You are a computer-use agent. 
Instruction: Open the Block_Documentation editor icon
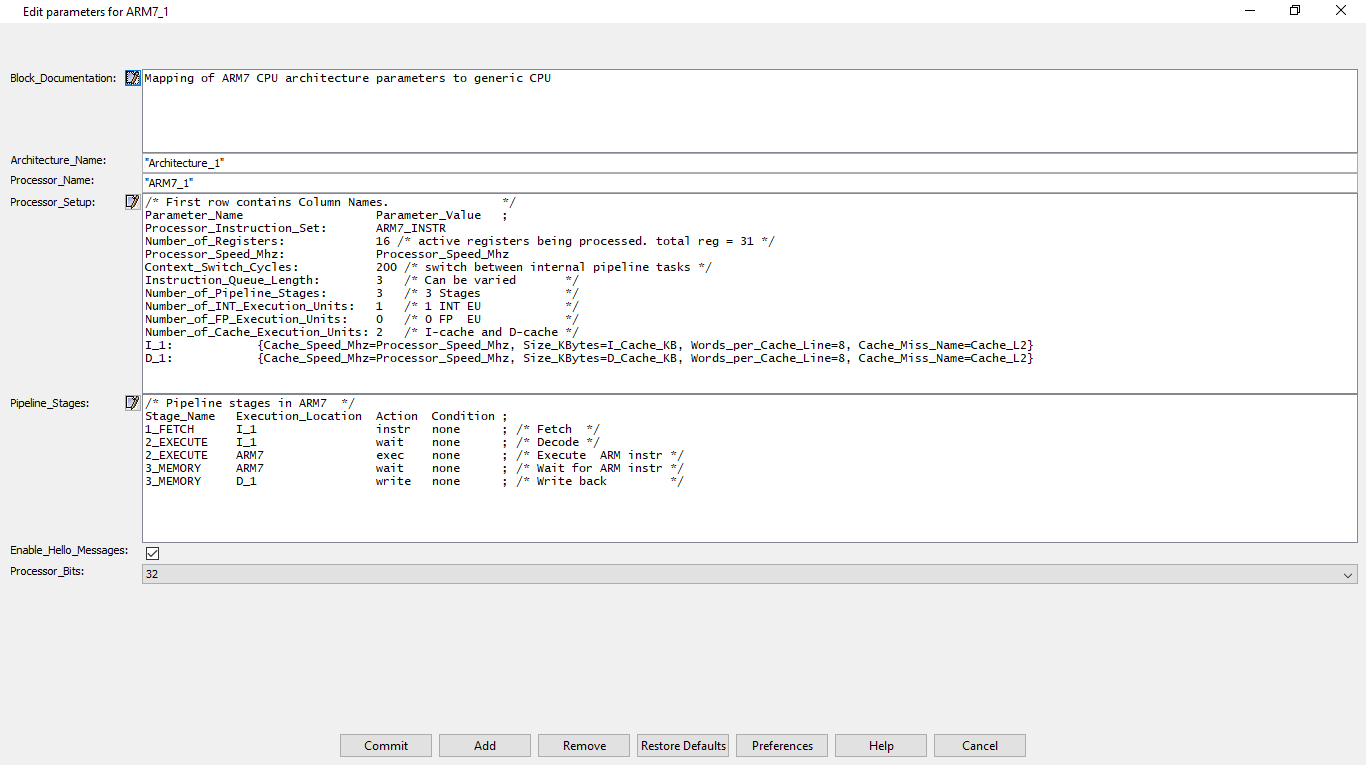[x=133, y=78]
